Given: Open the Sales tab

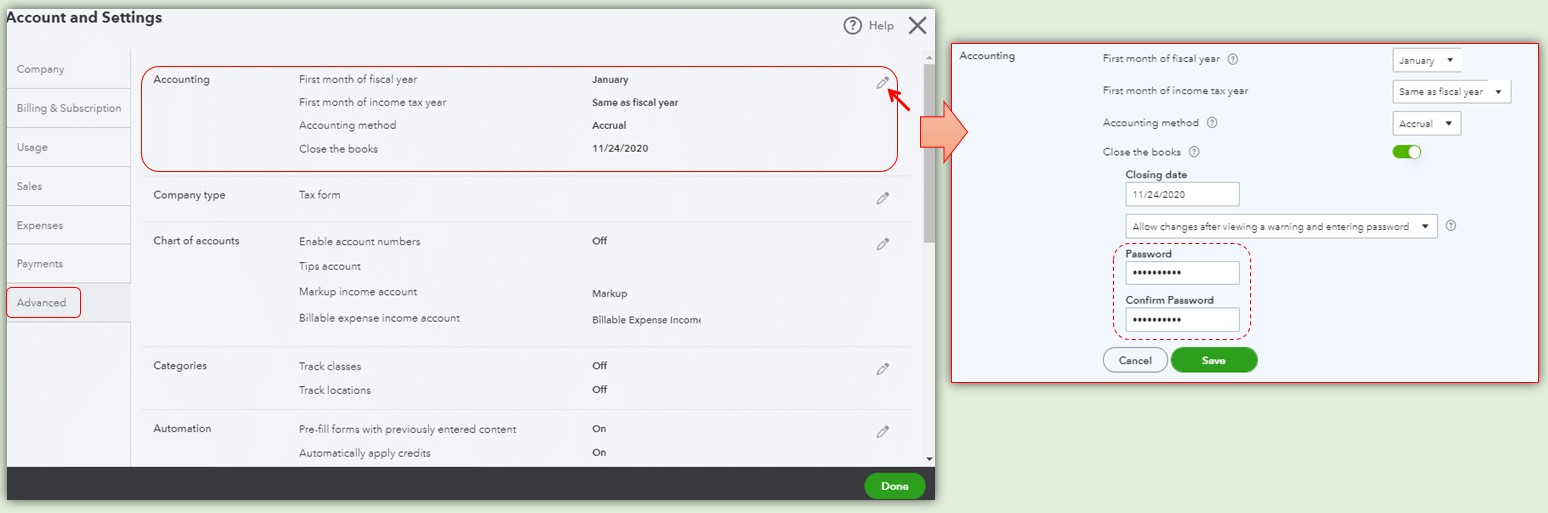Looking at the screenshot, I should click(x=68, y=186).
